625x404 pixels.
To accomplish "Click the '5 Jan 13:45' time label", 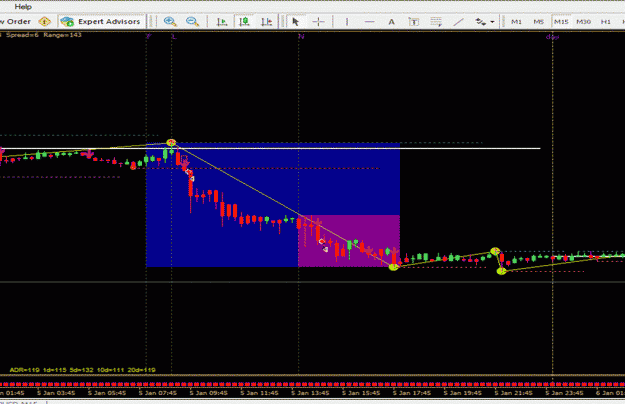I will tap(310, 393).
